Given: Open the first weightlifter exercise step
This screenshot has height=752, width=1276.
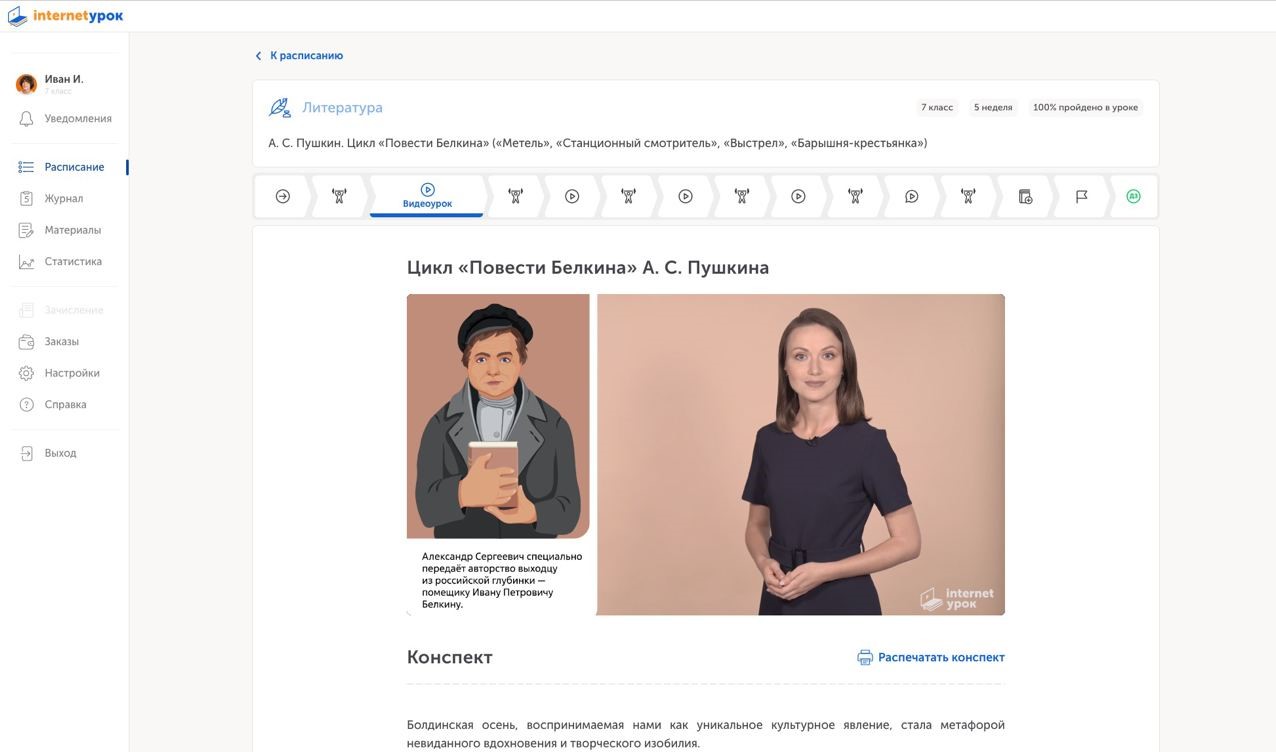Looking at the screenshot, I should pos(339,197).
